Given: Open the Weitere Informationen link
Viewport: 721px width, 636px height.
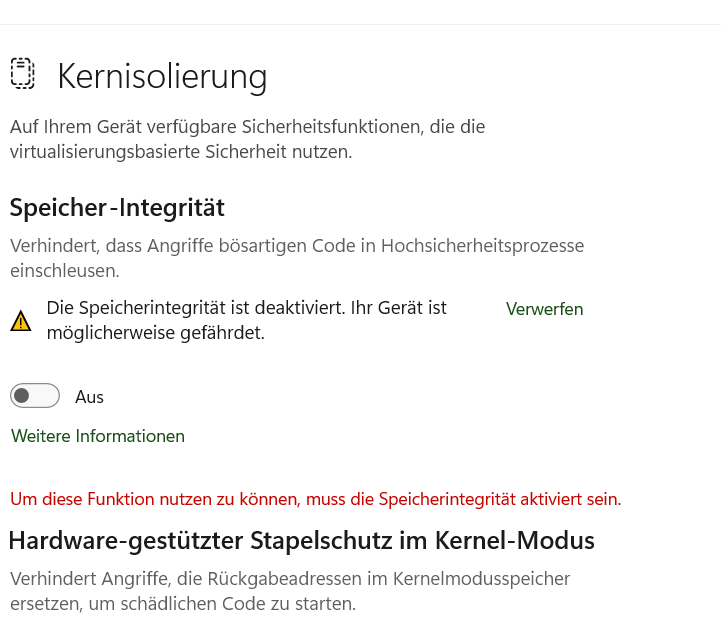Looking at the screenshot, I should (97, 436).
